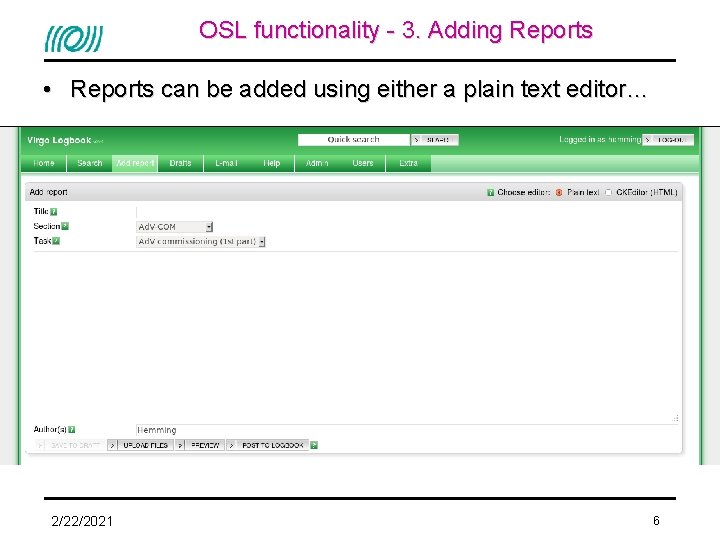The image size is (720, 540).
Task: Click the help icon next to Section
Action: [65, 226]
